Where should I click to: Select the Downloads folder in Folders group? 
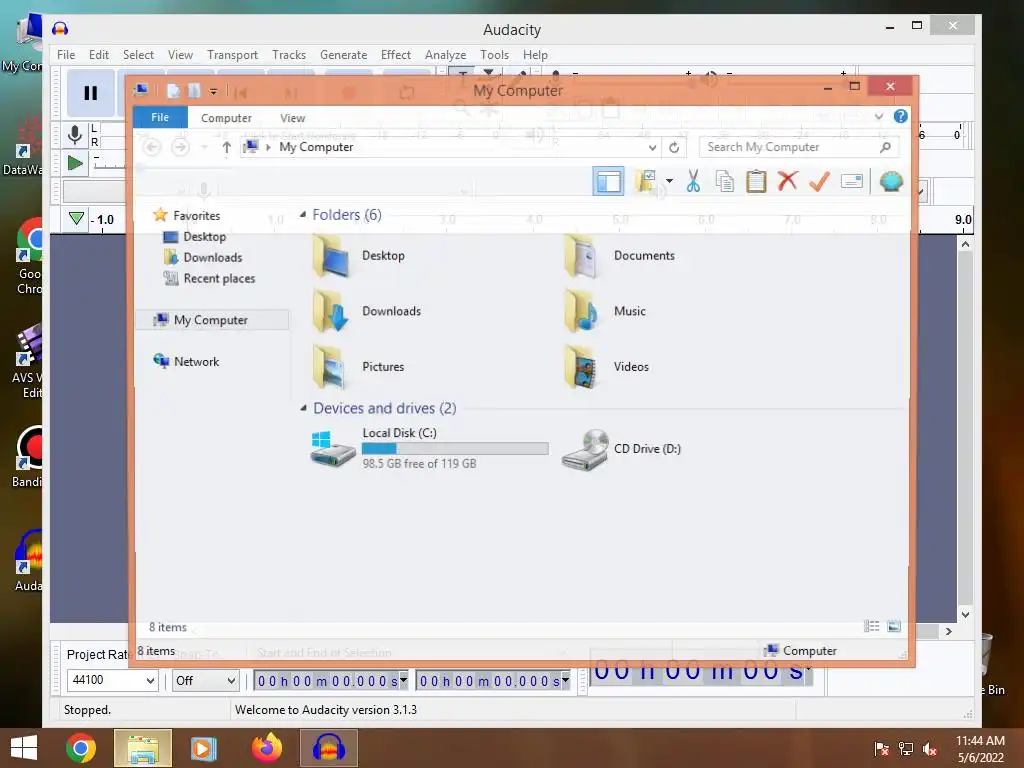click(x=366, y=312)
